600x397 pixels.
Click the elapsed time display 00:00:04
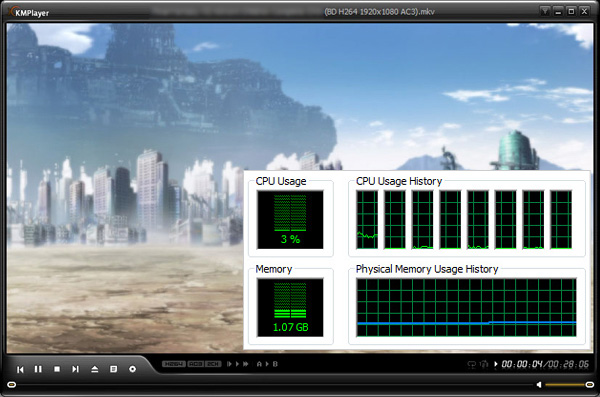[x=522, y=364]
